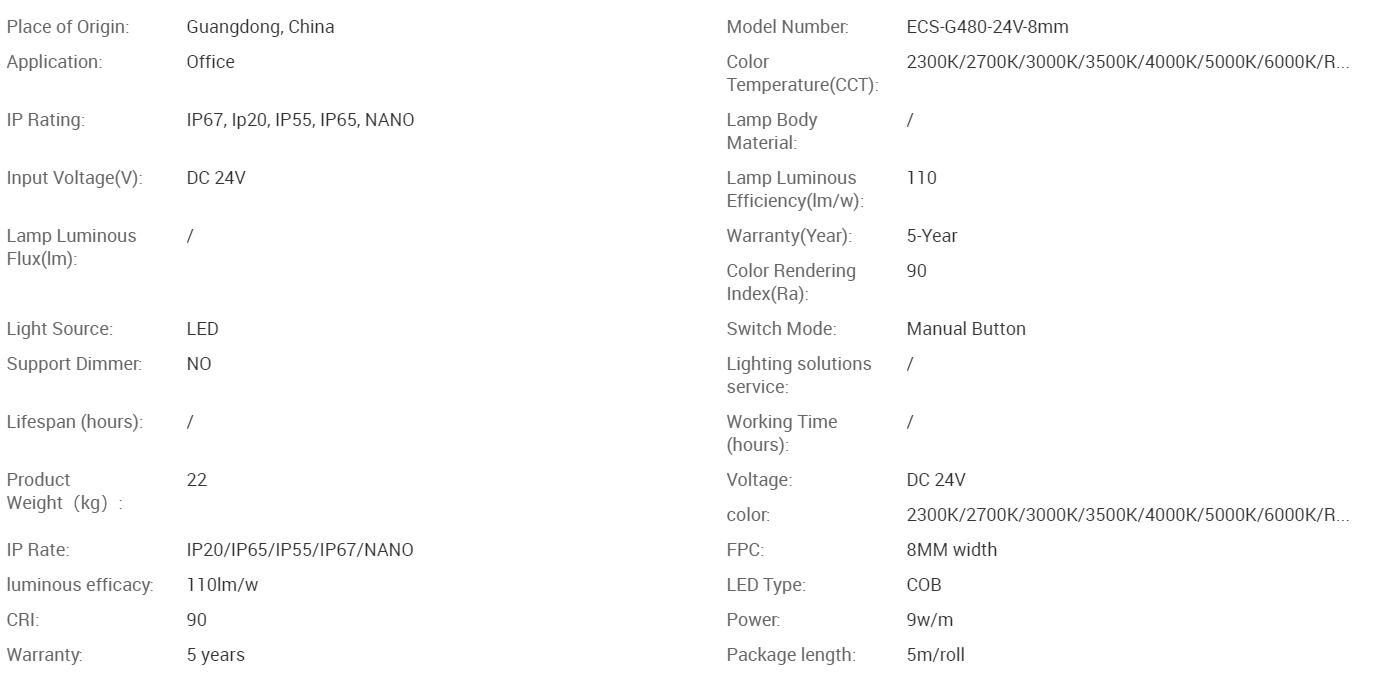Click the Power value 9w/m
Image resolution: width=1376 pixels, height=691 pixels.
click(x=929, y=620)
